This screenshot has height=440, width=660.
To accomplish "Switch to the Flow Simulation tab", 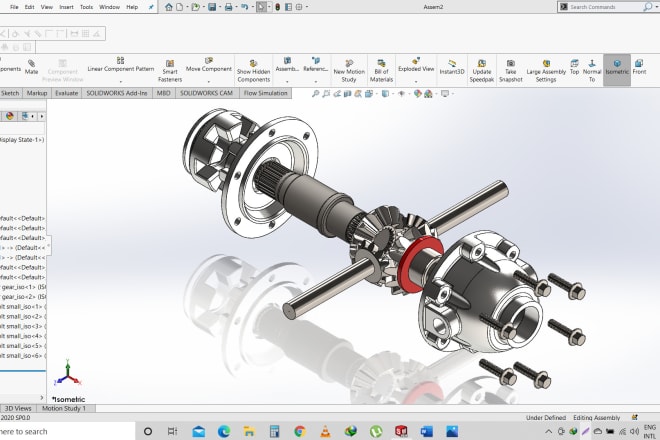I will point(265,93).
